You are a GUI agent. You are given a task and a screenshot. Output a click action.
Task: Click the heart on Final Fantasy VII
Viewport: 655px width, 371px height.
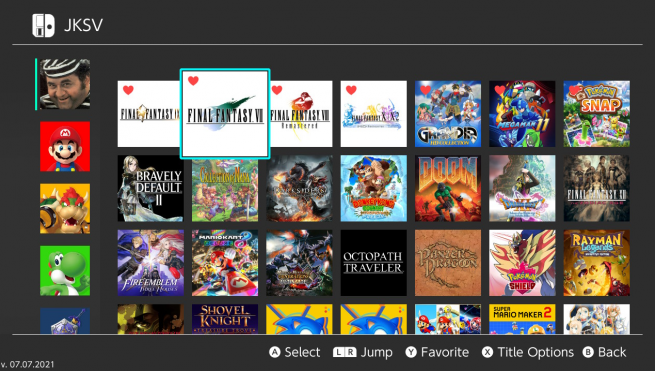(x=193, y=81)
